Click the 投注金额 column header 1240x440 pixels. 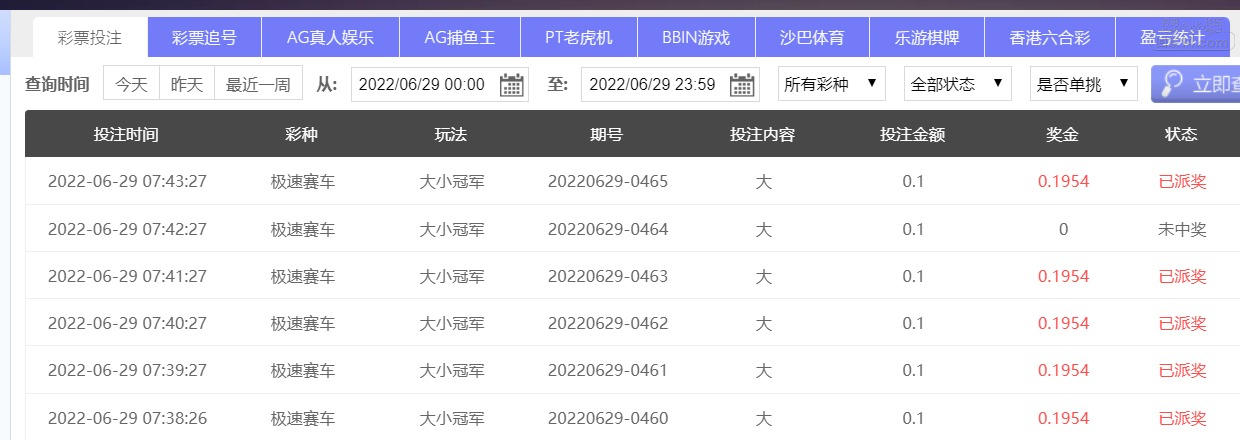913,134
